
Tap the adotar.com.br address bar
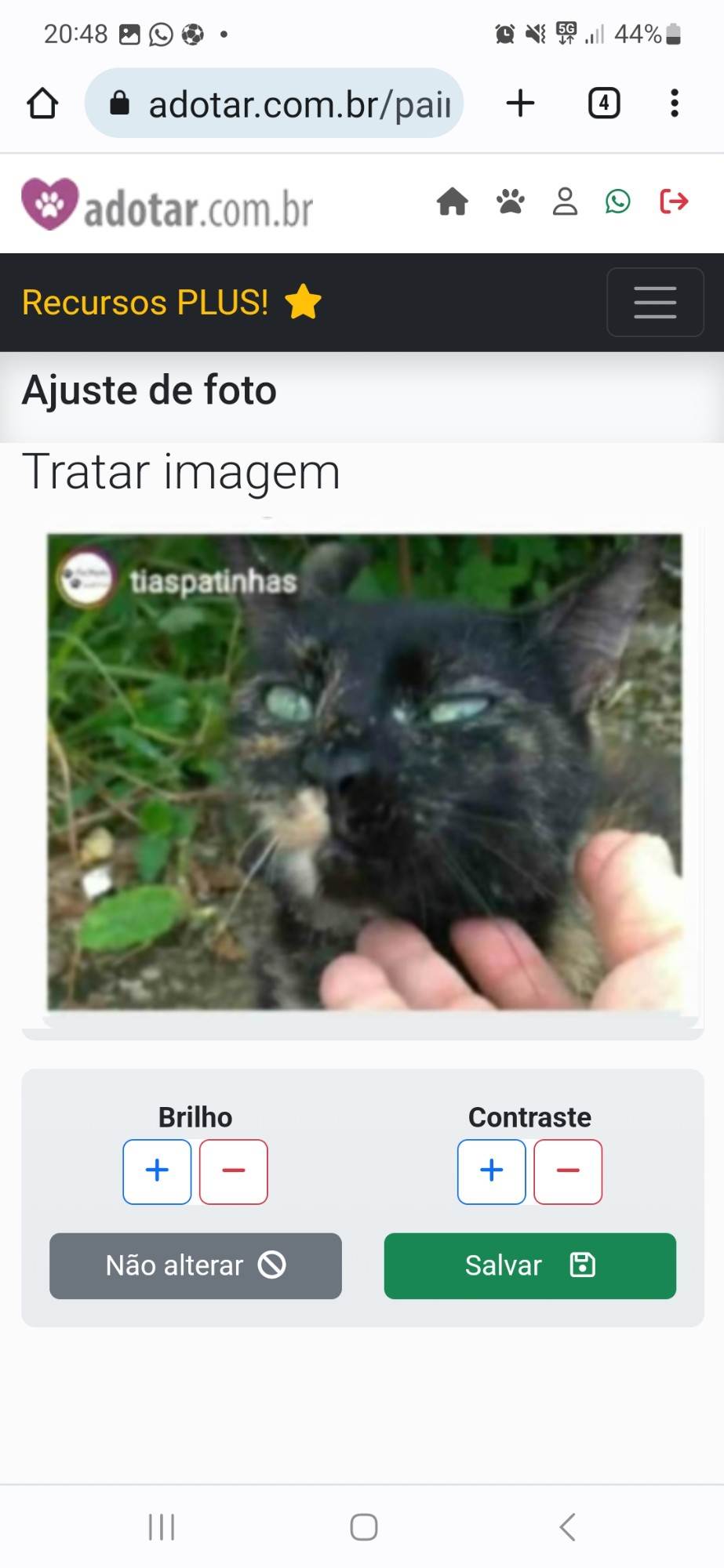(x=274, y=103)
